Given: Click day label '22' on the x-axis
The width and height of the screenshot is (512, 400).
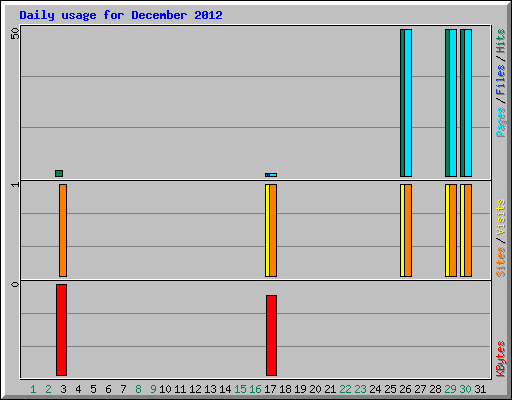Looking at the screenshot, I should click(345, 389).
